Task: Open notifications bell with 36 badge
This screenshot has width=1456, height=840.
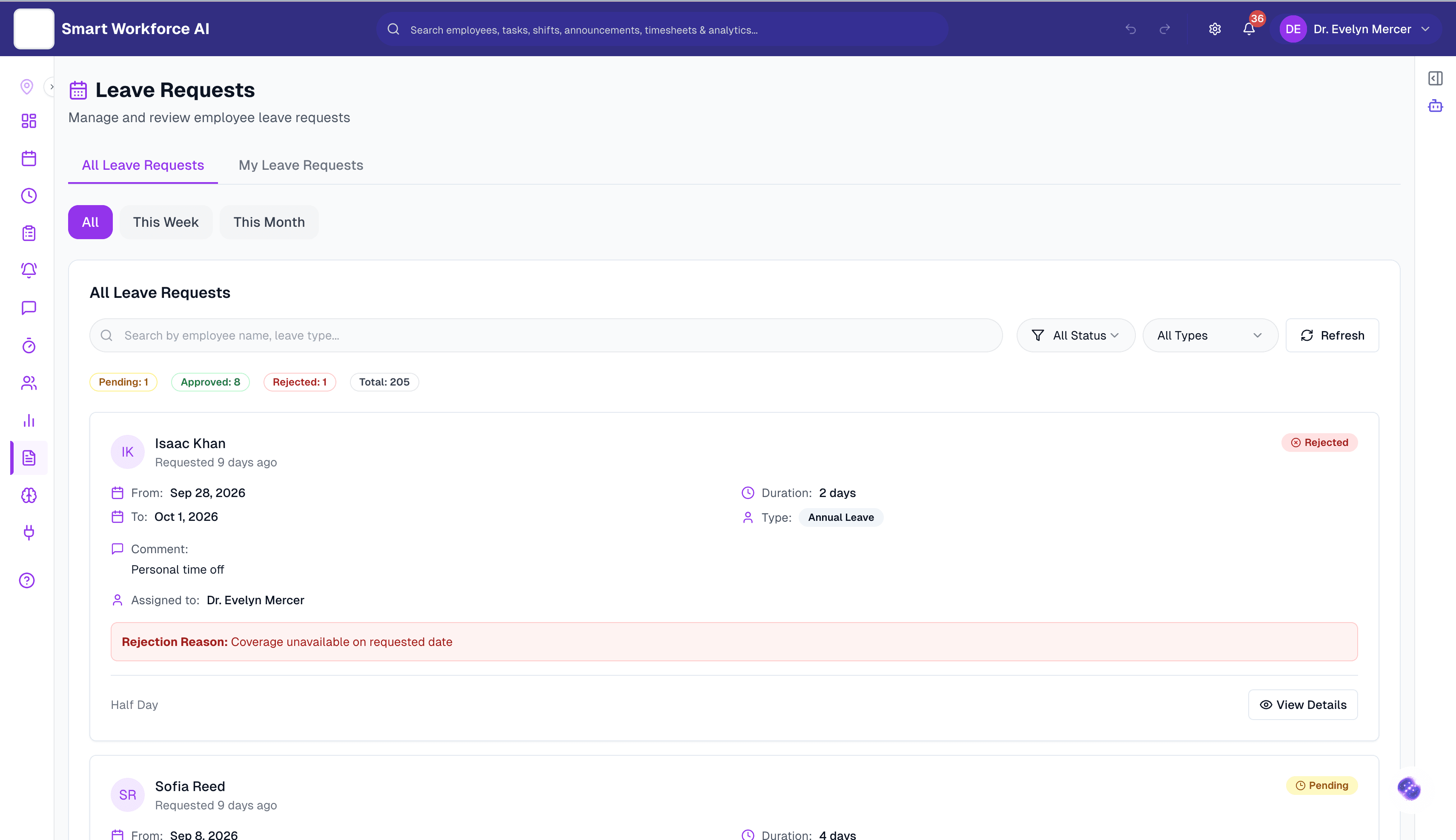Action: pos(1249,29)
